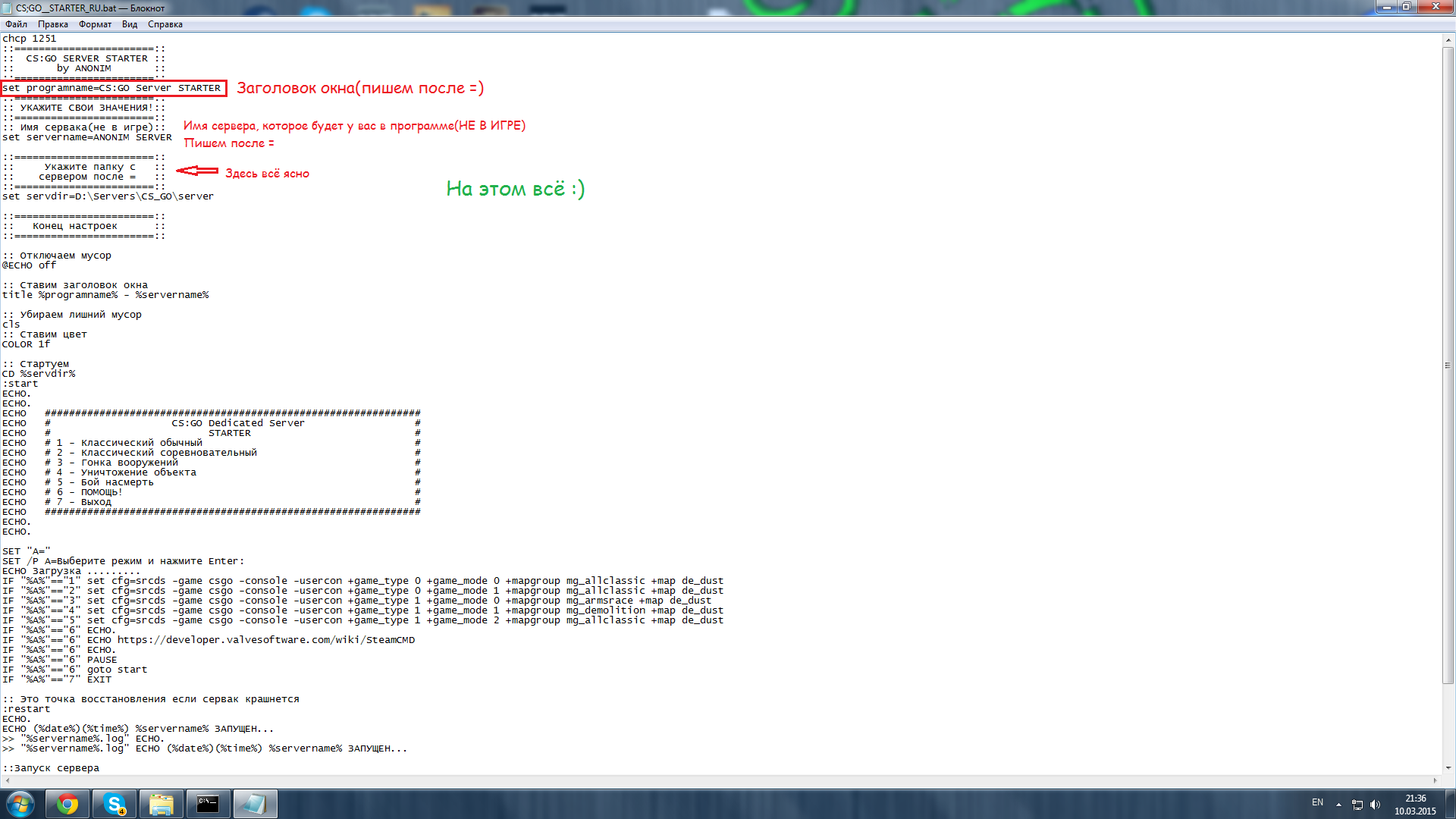Screen dimensions: 1456x819
Task: Click the ':start' label line
Action: (20, 384)
